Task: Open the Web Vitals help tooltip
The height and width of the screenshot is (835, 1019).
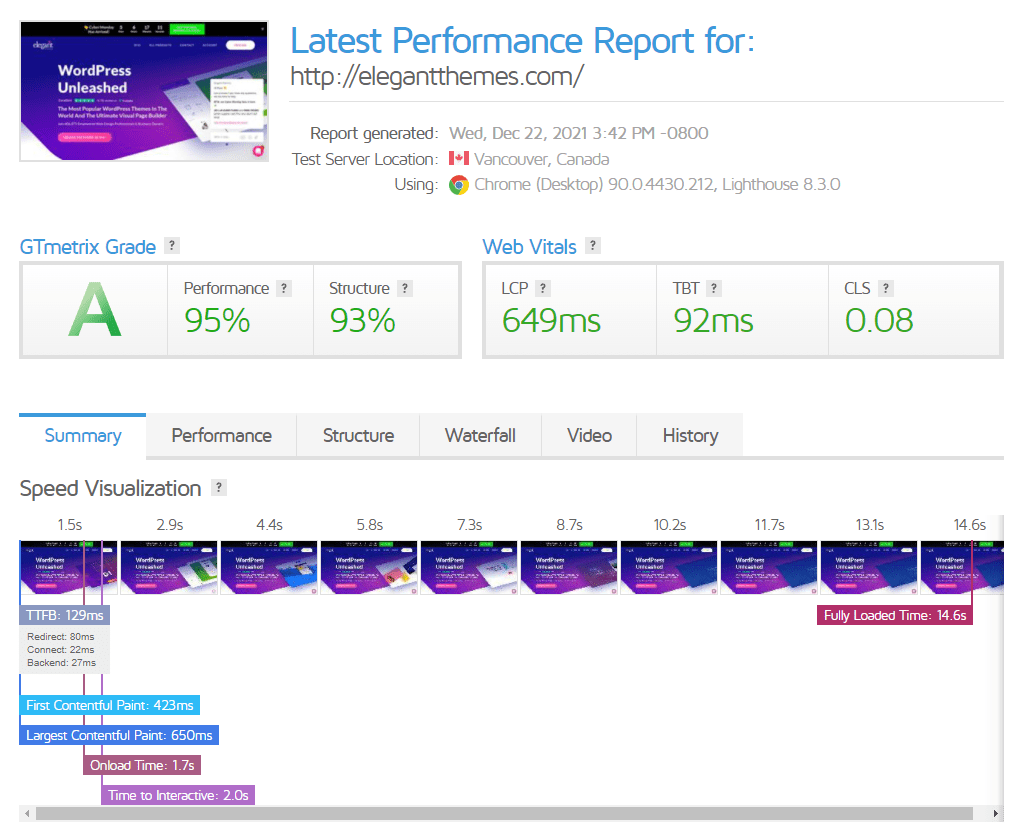Action: coord(593,246)
